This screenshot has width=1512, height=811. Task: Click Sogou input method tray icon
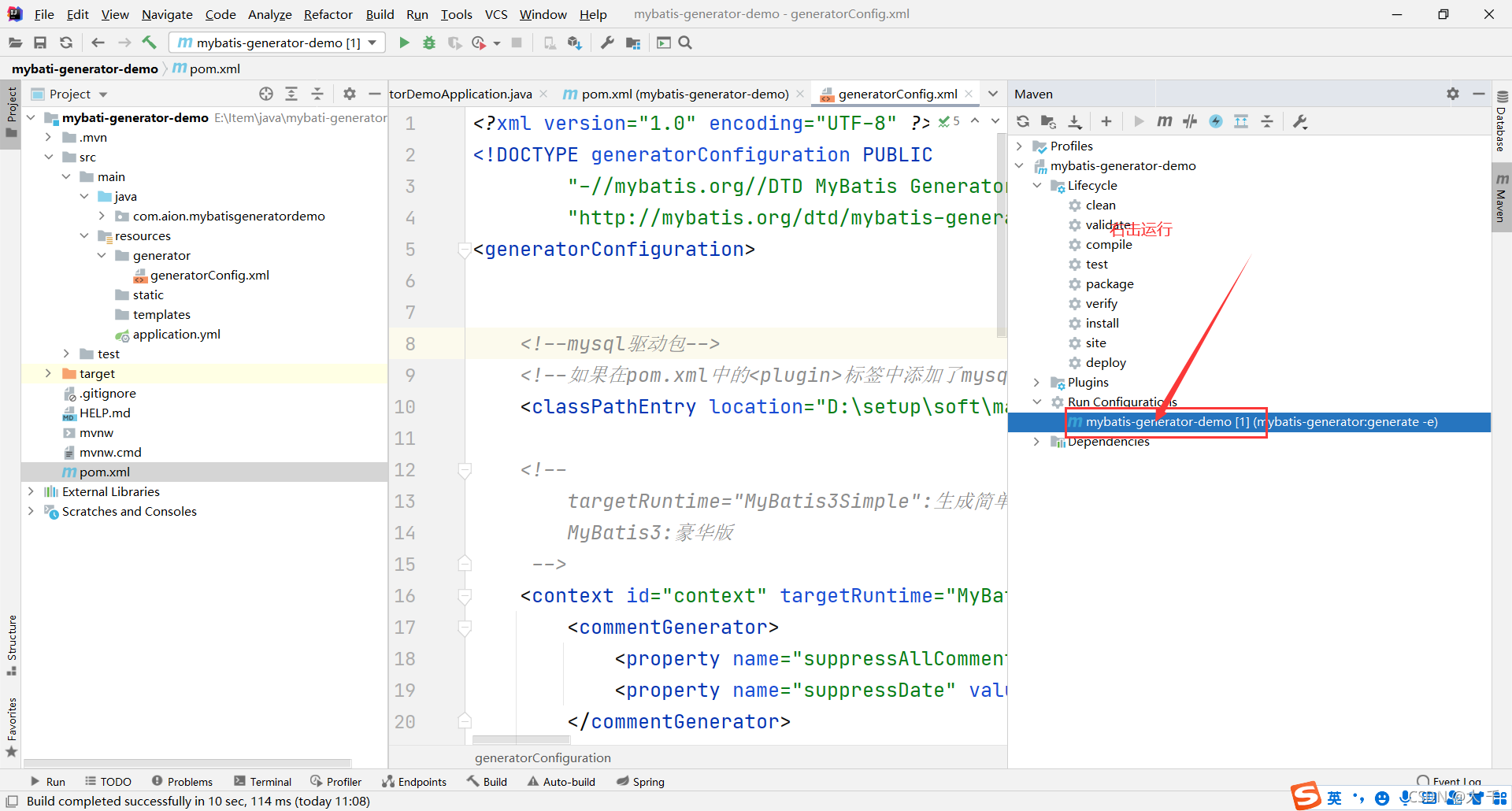(x=1306, y=796)
